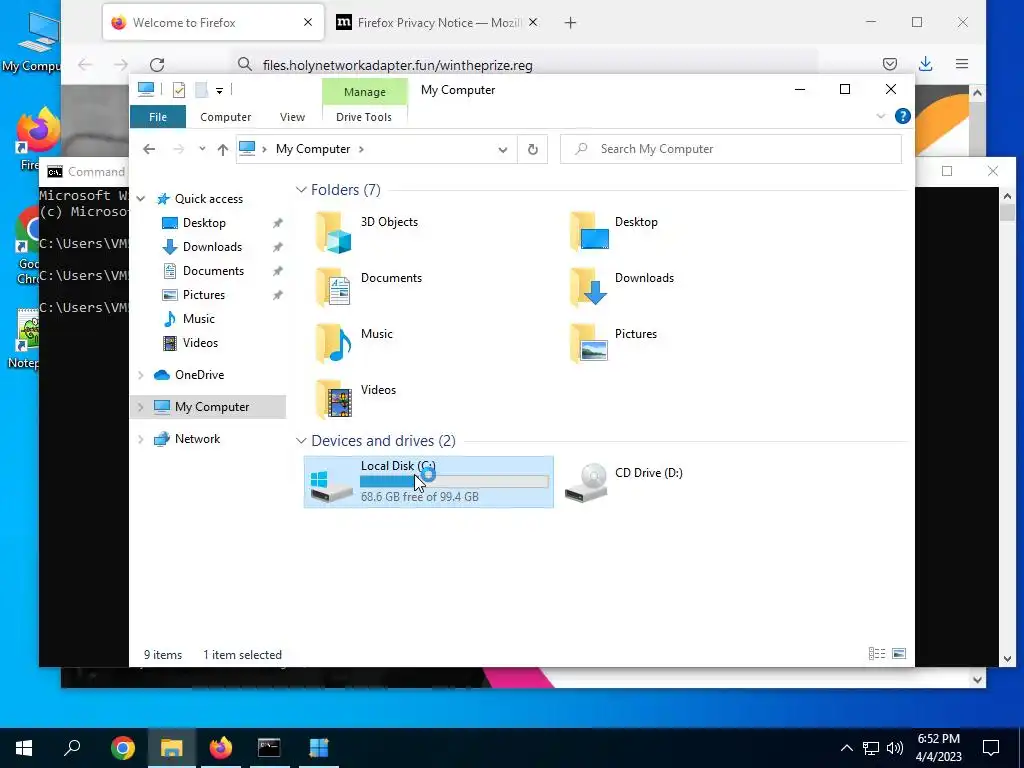1024x768 pixels.
Task: Select Music under Quick access
Action: tap(199, 319)
